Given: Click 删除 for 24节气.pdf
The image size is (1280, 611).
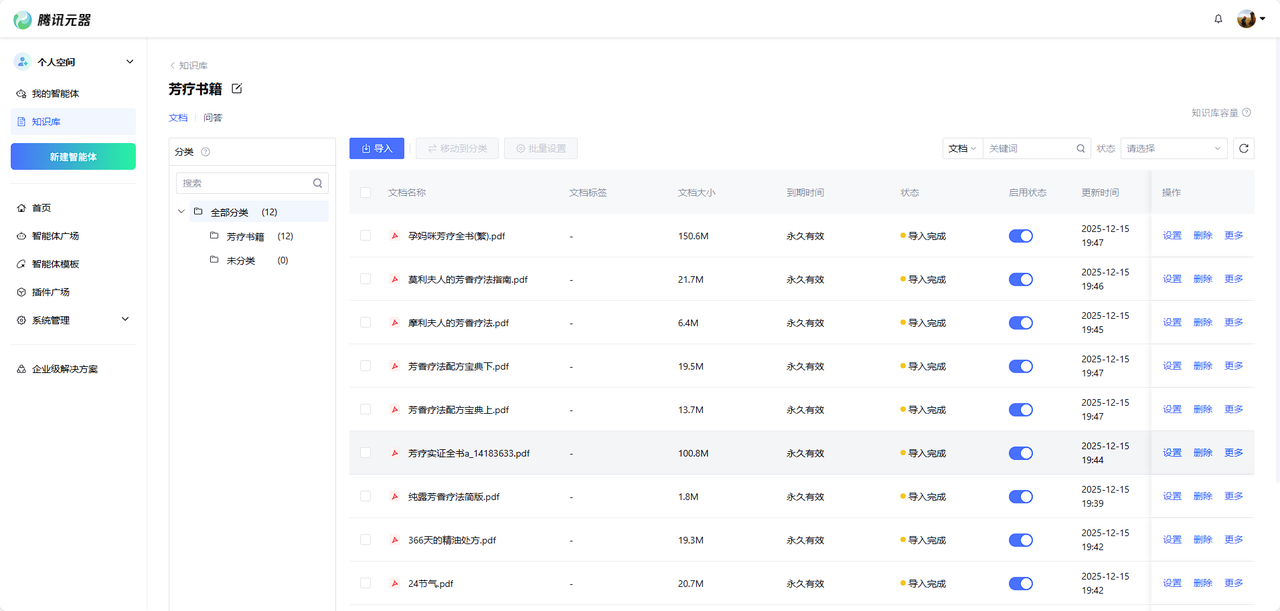Looking at the screenshot, I should (1202, 583).
